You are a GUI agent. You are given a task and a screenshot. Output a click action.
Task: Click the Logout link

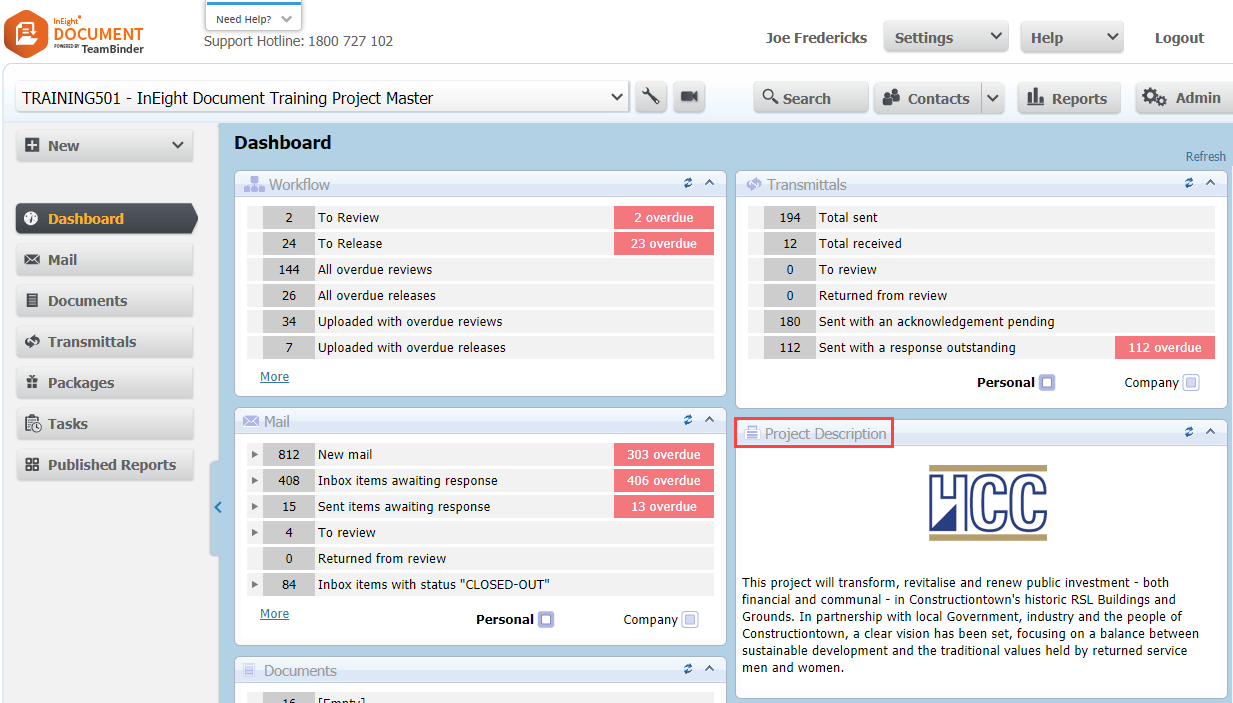tap(1179, 38)
